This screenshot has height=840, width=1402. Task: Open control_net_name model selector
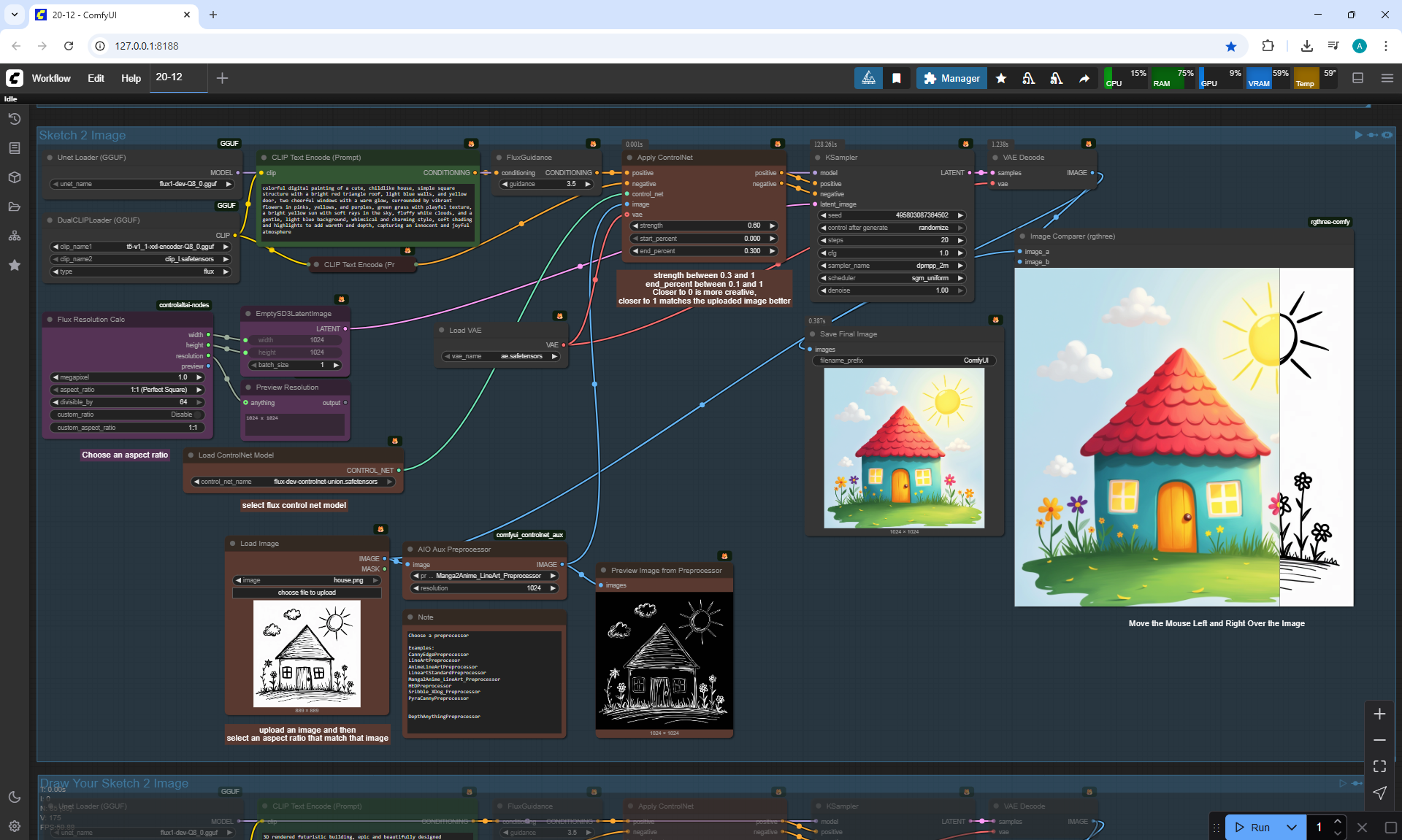(x=294, y=482)
